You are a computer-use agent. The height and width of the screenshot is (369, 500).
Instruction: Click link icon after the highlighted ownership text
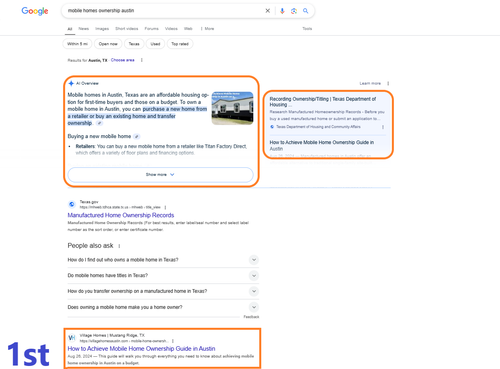tap(99, 123)
